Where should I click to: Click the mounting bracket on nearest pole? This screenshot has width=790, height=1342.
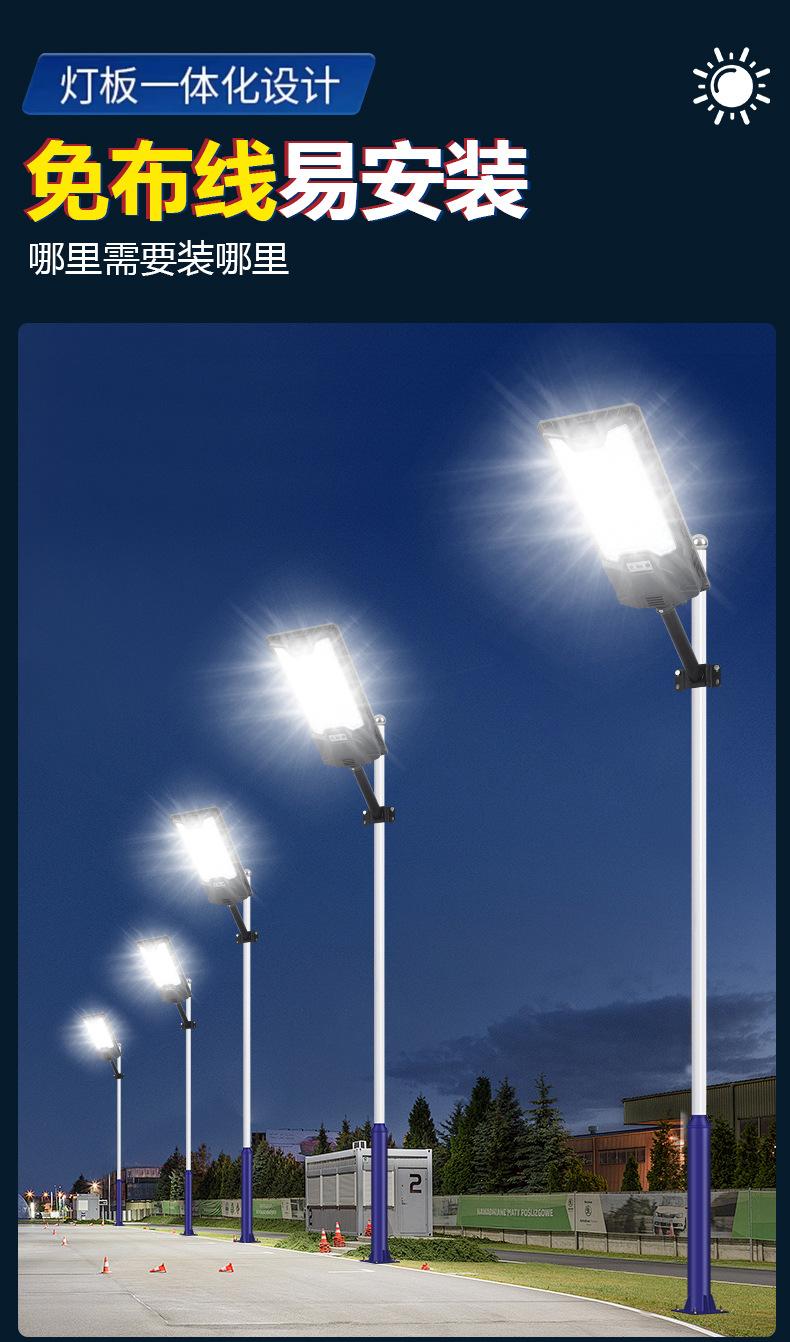[698, 677]
